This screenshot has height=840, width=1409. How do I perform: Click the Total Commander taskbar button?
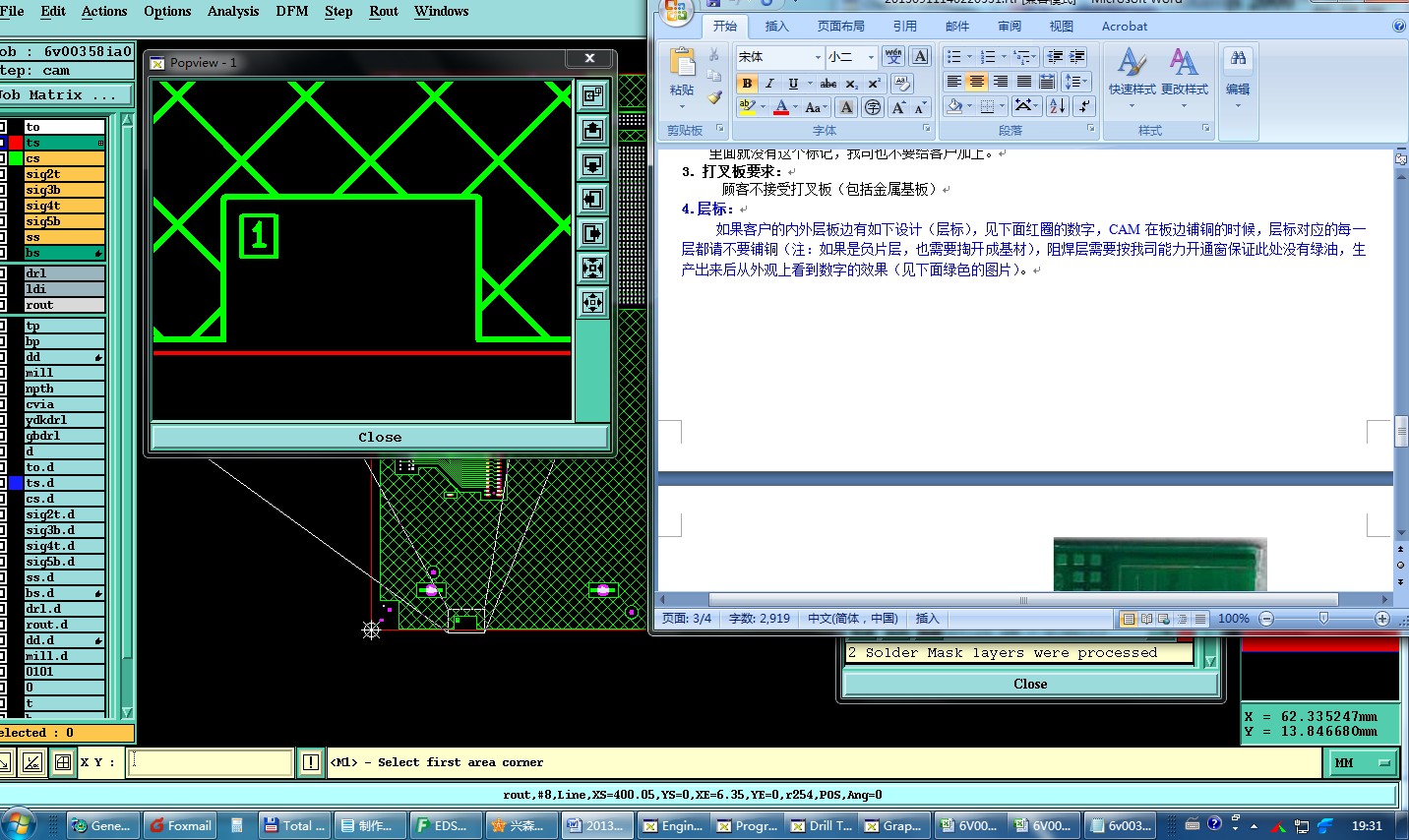(293, 825)
